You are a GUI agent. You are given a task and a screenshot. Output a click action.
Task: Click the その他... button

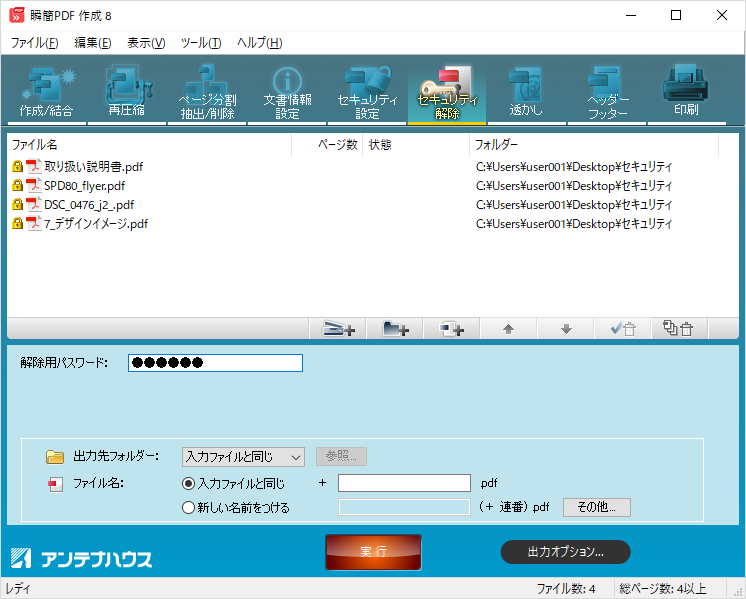tap(597, 507)
